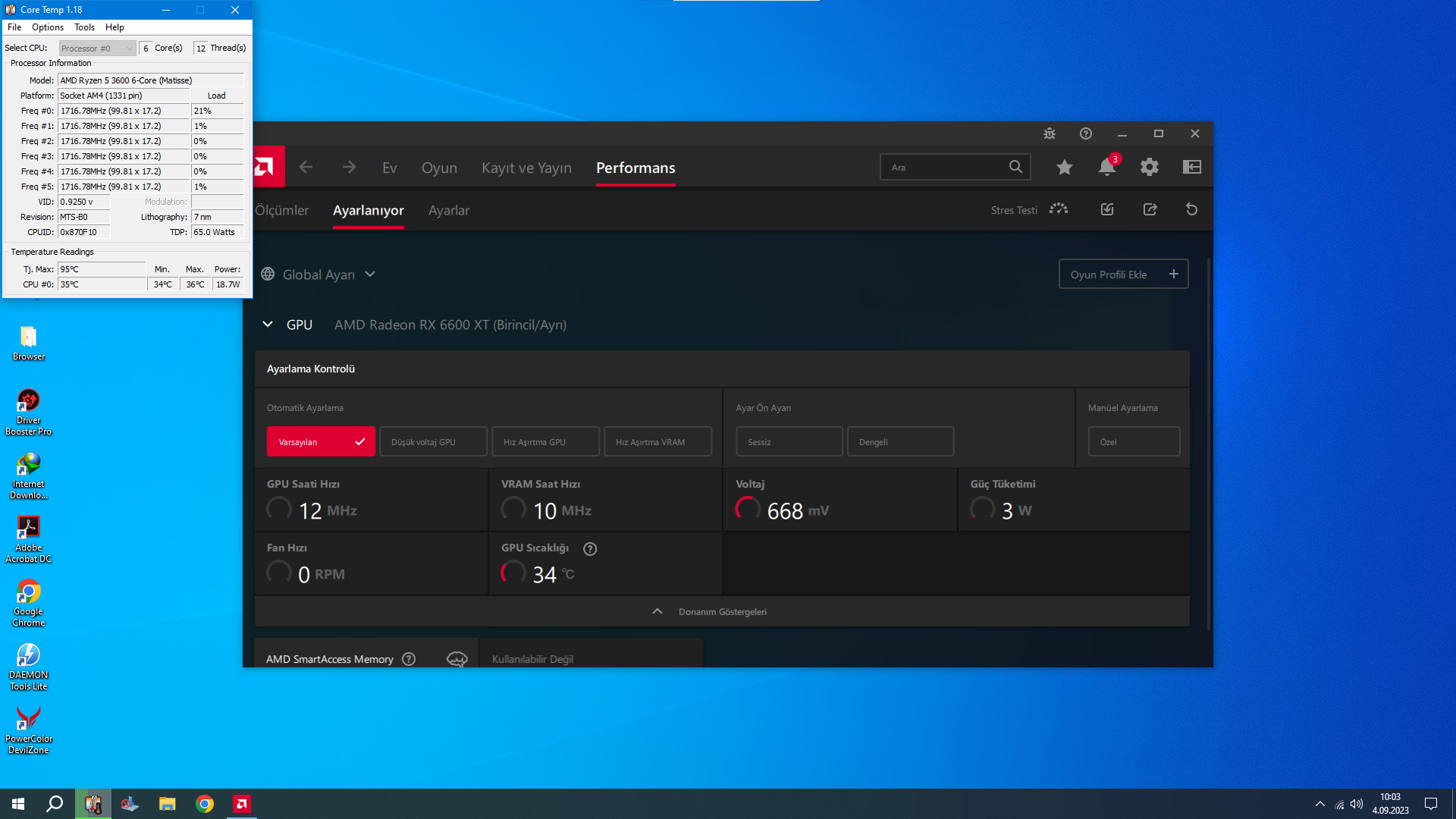Screen dimensions: 1456x819
Task: Select Düşük voltaj GPU preset
Action: pos(433,441)
